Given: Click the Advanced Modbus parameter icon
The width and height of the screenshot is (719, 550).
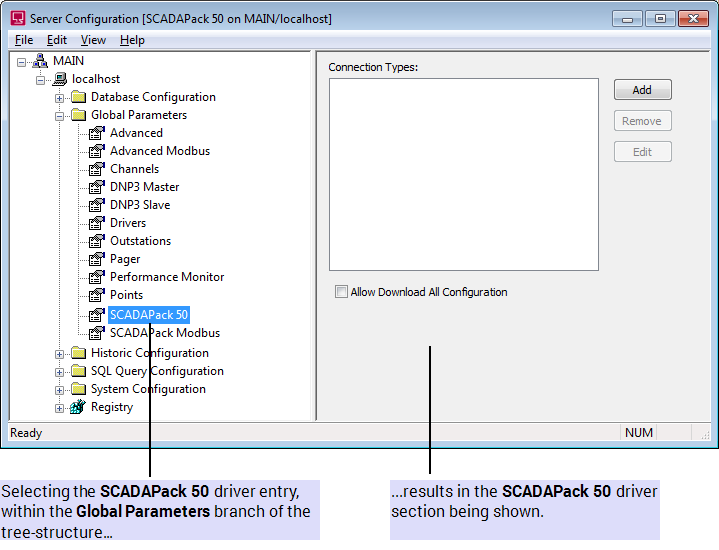Looking at the screenshot, I should click(97, 151).
